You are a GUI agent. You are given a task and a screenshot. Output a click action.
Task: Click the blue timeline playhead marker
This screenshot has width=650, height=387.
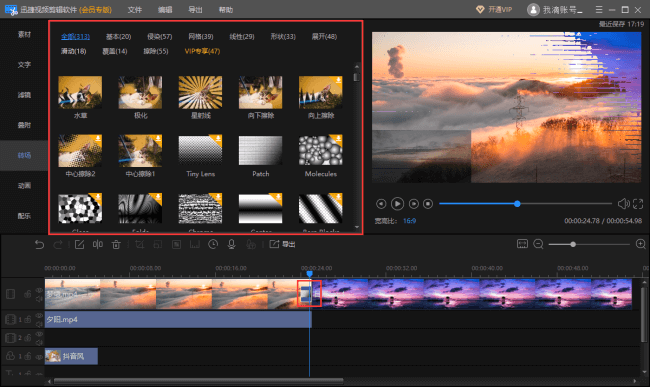[x=309, y=274]
